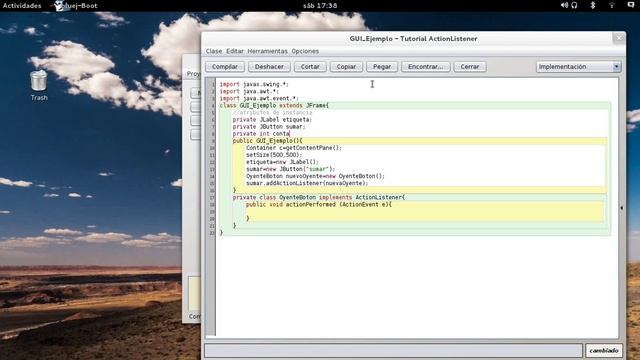Screen dimensions: 640x360
Task: Open the Opciones menu
Action: click(x=305, y=51)
